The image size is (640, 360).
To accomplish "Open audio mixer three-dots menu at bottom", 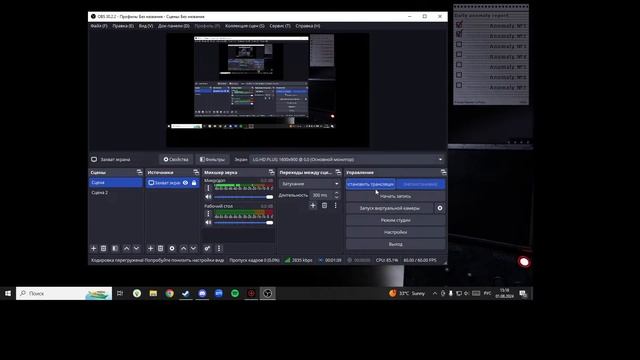I will (x=219, y=248).
